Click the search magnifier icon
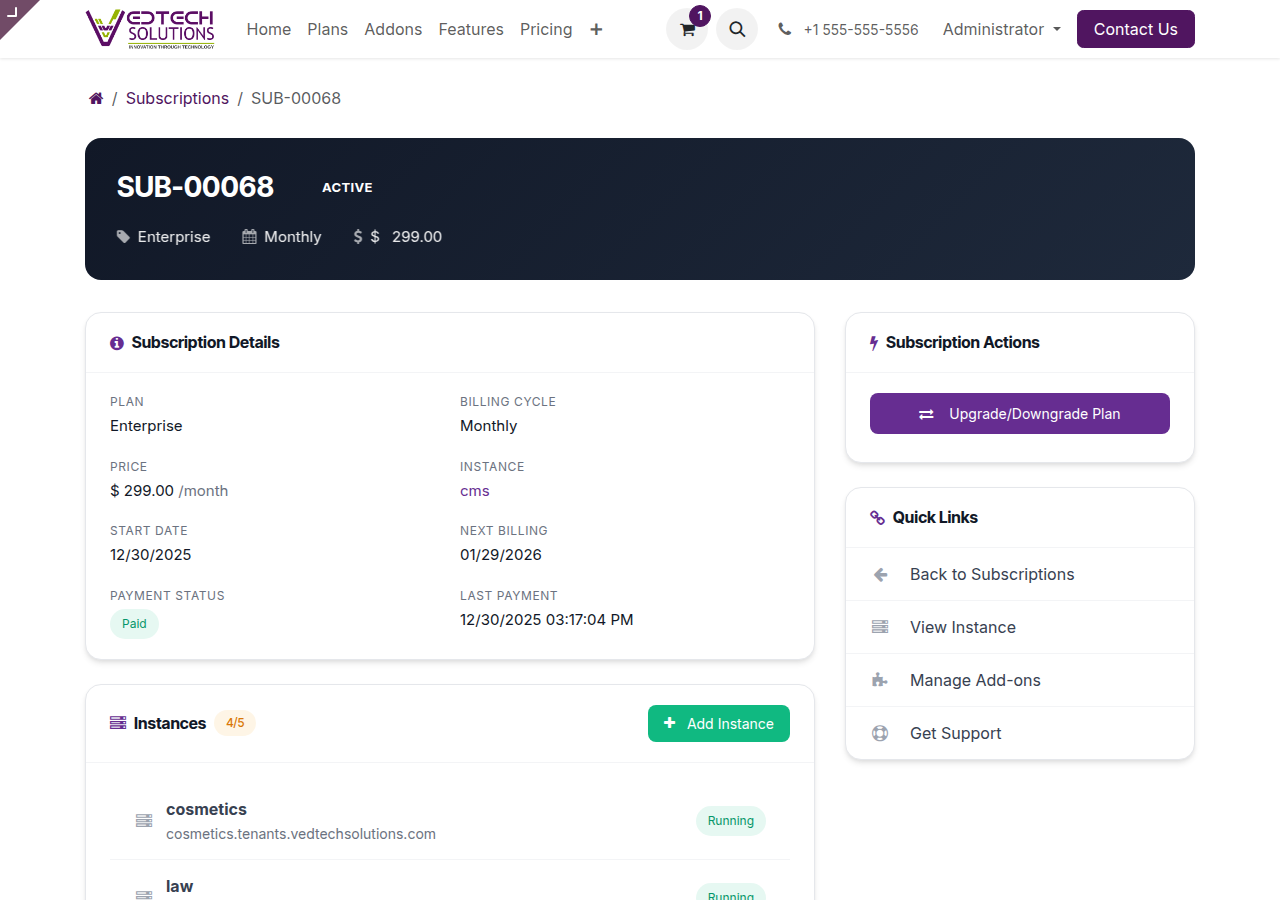Image resolution: width=1280 pixels, height=900 pixels. click(737, 29)
